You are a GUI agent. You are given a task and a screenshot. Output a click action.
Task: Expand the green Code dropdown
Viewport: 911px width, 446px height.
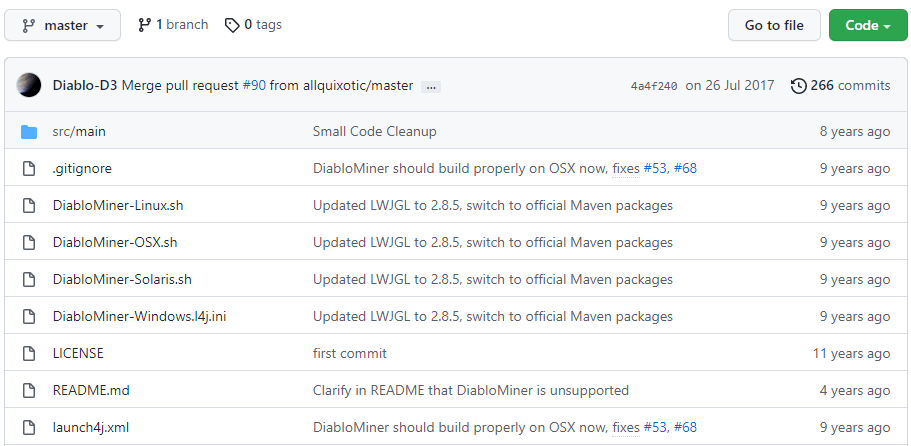[x=860, y=26]
